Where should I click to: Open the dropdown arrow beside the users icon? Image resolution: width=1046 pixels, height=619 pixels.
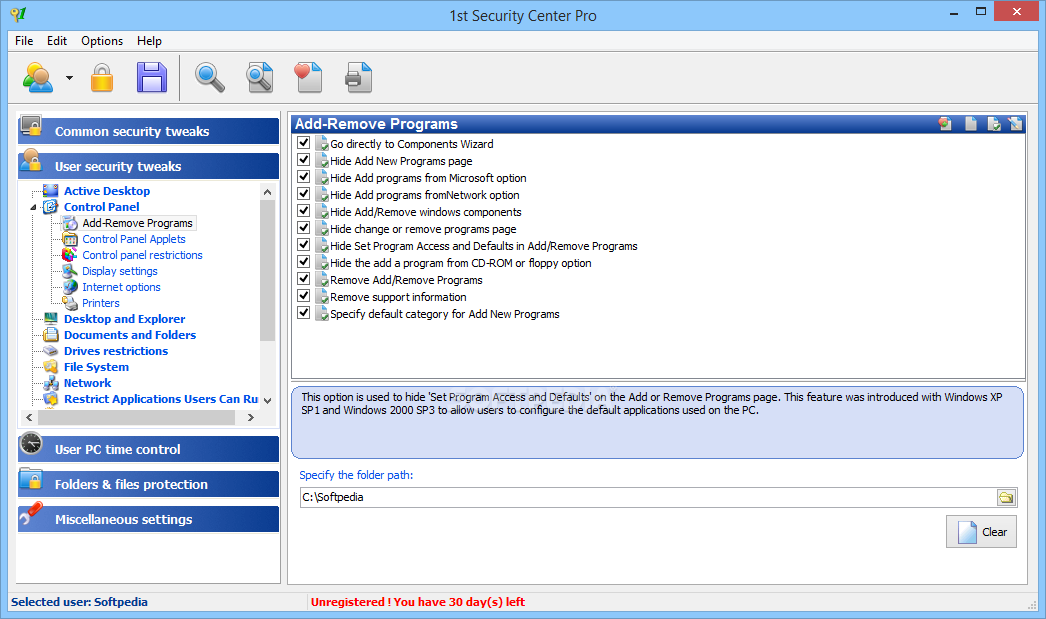point(69,78)
